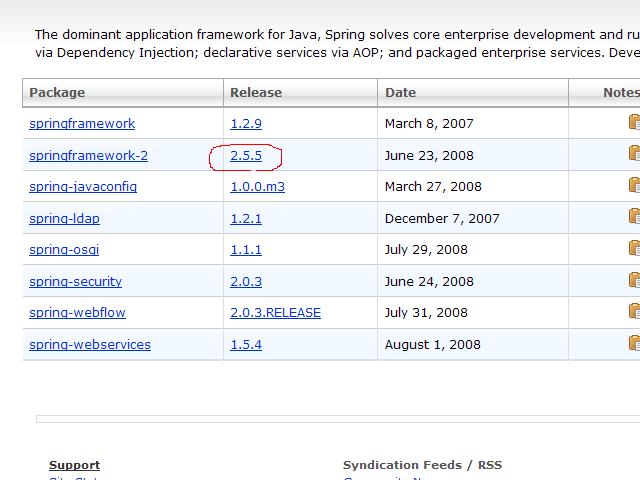Screen dimensions: 640x480
Task: Select the date June 24, 2008
Action: coord(429,282)
